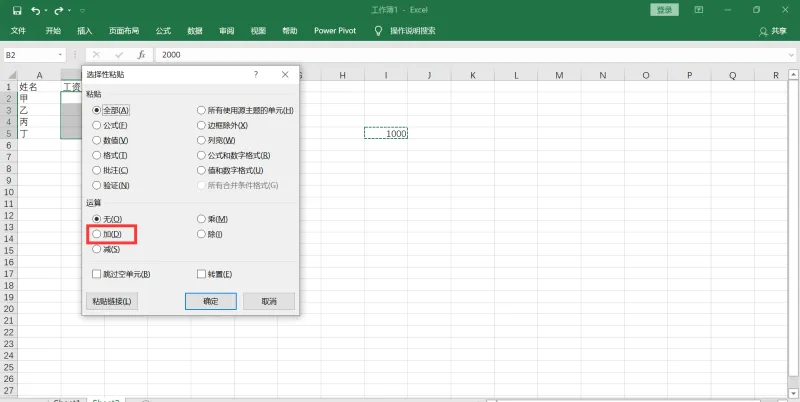
Task: Select the 乘(M) operation radio button
Action: click(201, 219)
